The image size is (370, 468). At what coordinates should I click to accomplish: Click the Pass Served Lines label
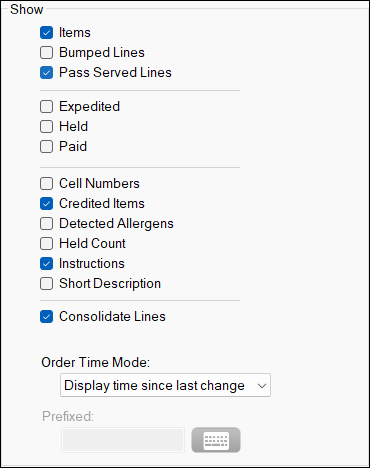pos(115,73)
